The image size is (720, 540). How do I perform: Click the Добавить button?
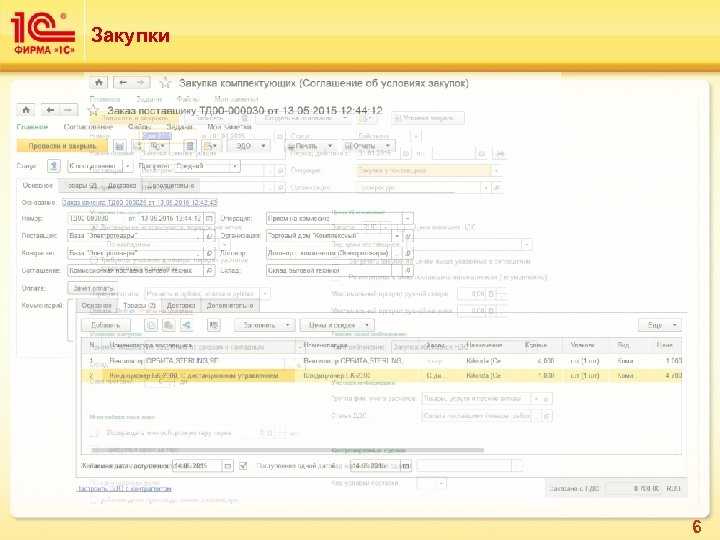105,325
